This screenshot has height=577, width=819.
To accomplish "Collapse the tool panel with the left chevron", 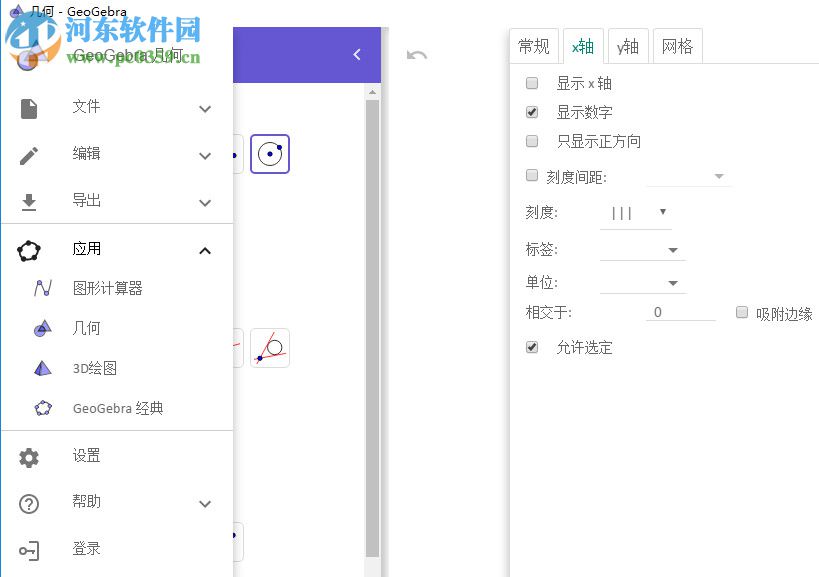I will (357, 54).
